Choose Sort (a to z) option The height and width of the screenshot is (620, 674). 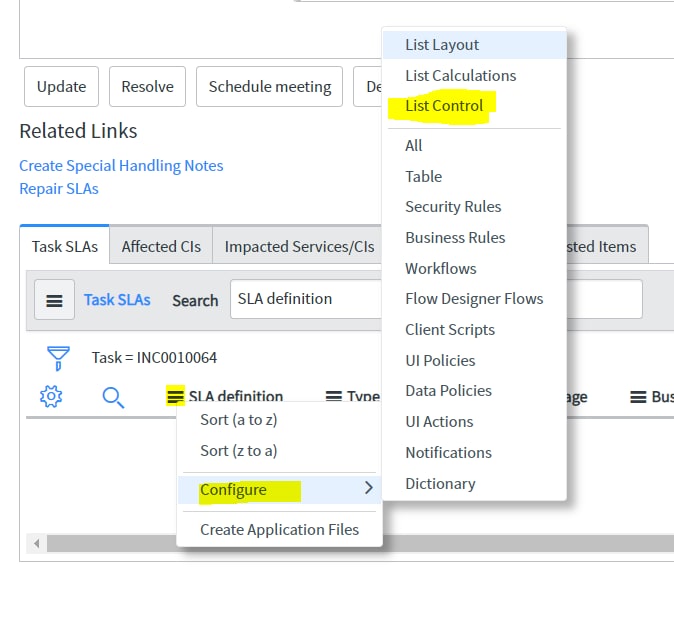pyautogui.click(x=239, y=420)
